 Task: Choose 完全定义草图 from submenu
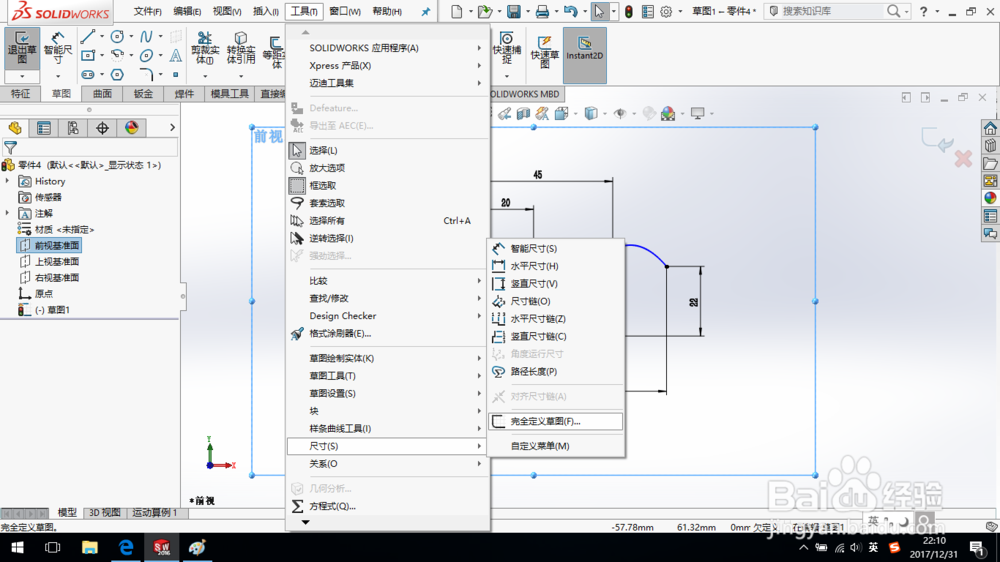point(555,421)
